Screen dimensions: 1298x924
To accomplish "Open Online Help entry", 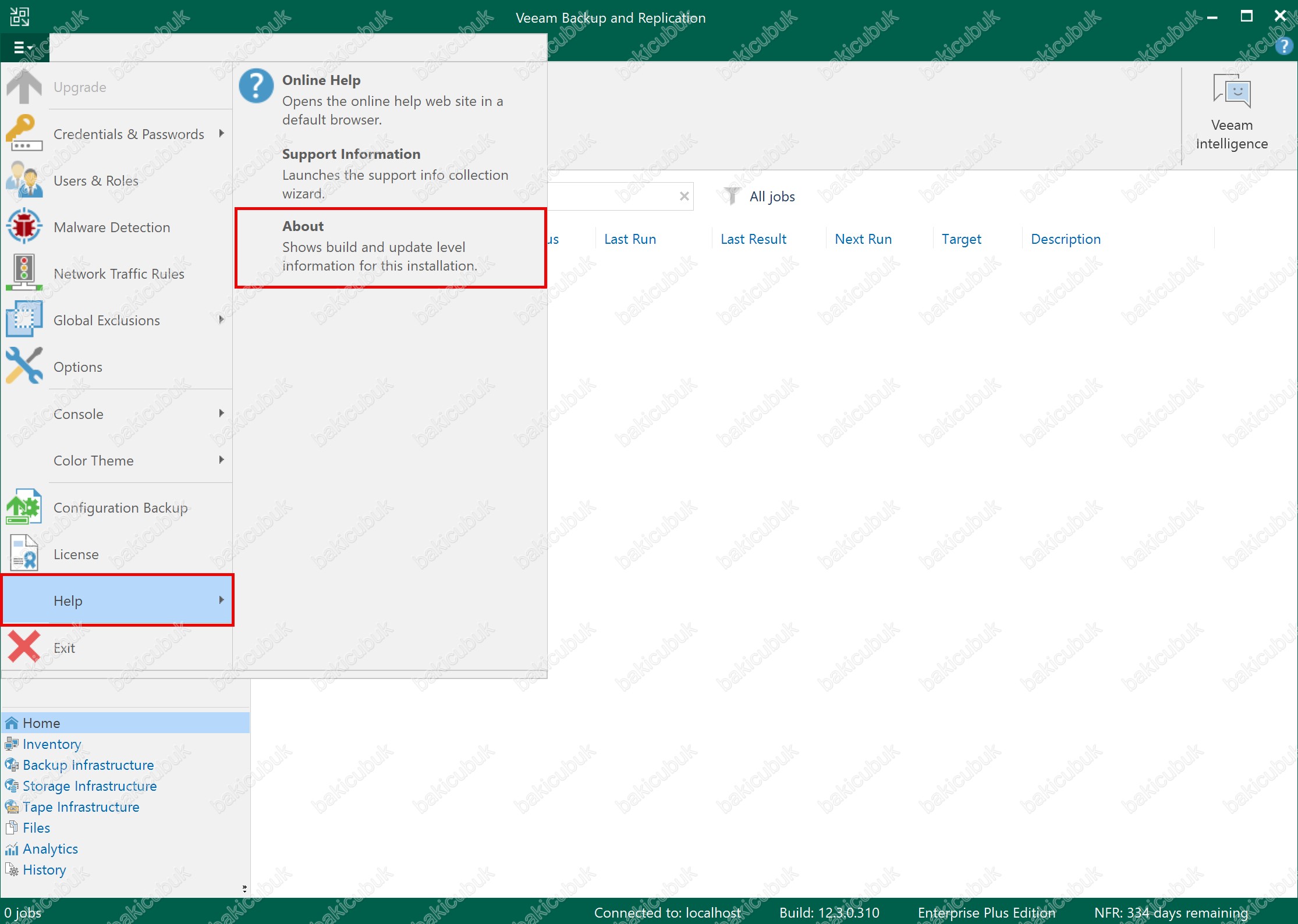I will (x=391, y=99).
